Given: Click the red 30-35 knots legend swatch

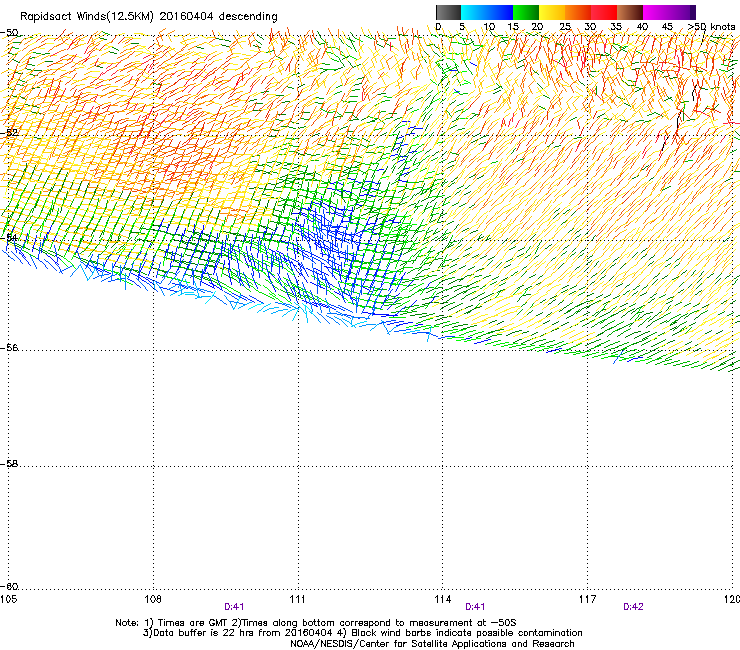Looking at the screenshot, I should (x=604, y=12).
